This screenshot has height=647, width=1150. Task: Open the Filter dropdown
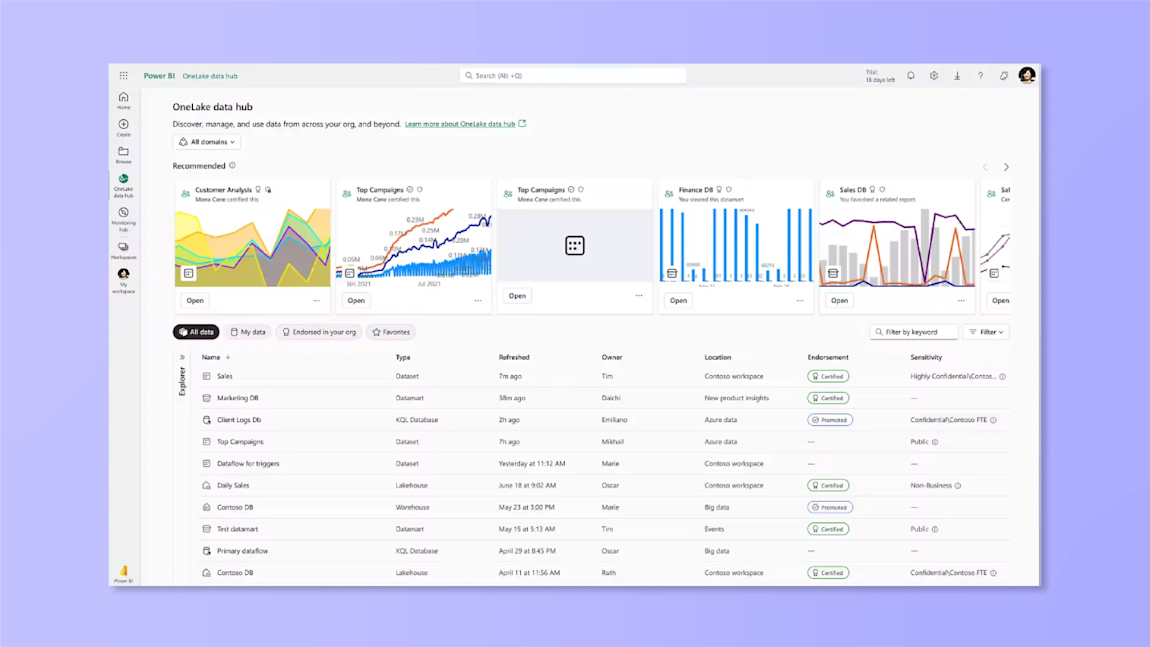[x=986, y=332]
